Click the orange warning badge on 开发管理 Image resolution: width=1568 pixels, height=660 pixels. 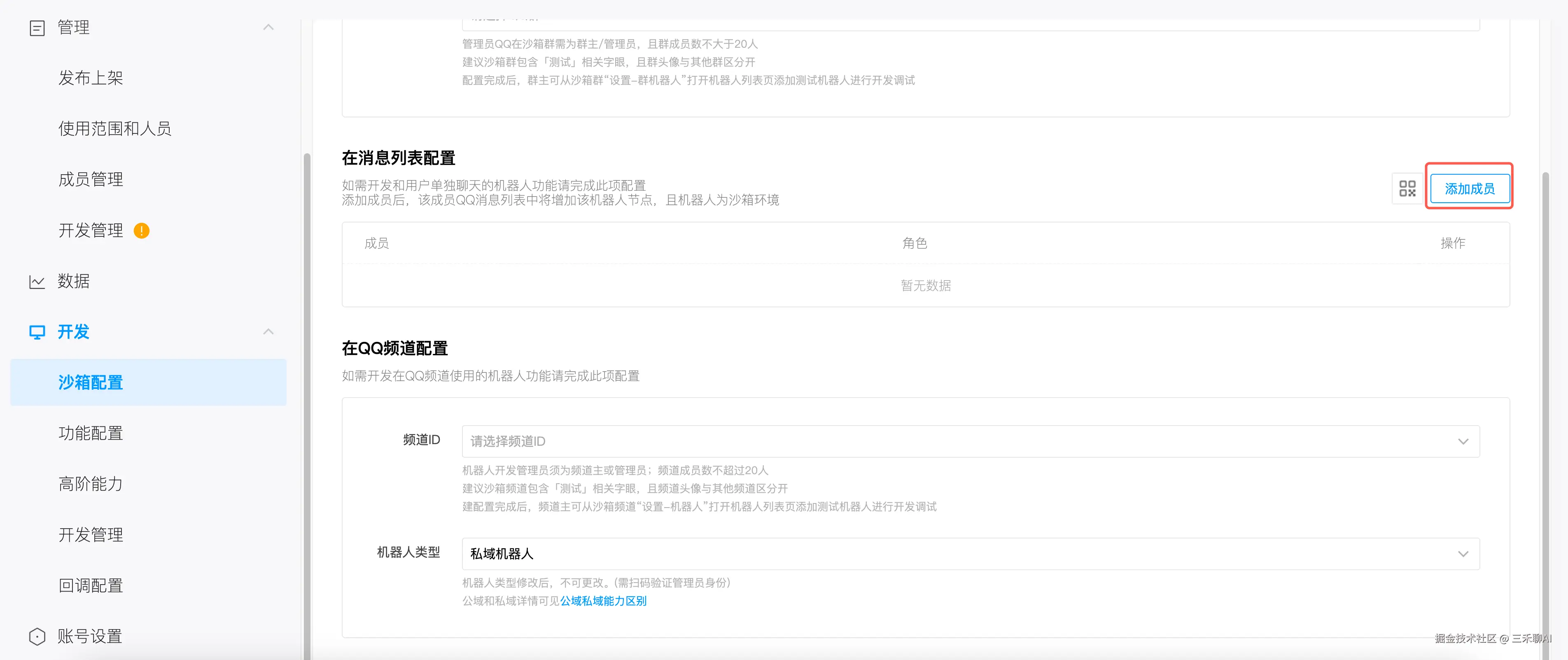(x=141, y=231)
